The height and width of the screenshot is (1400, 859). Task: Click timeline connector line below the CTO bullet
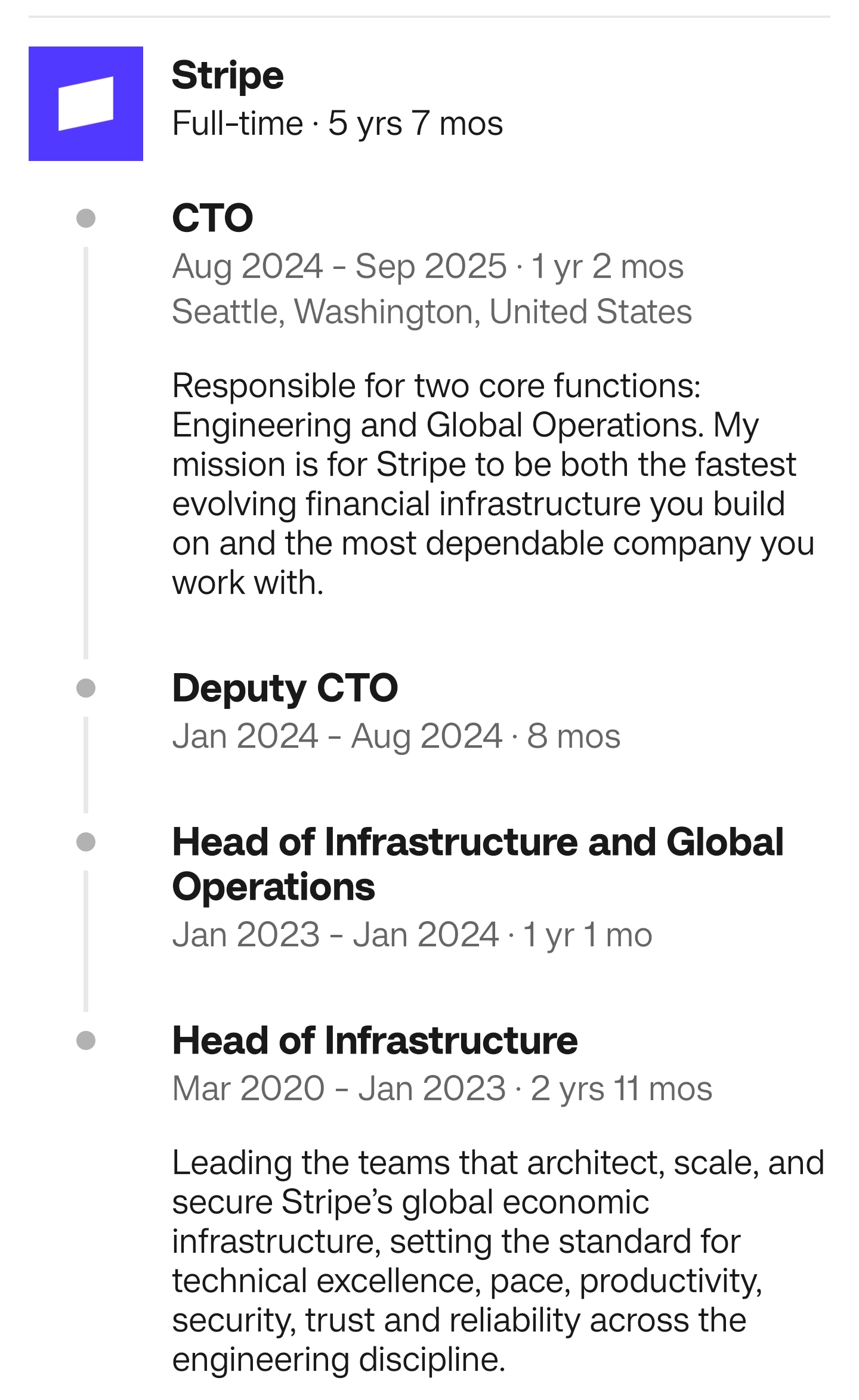[86, 453]
